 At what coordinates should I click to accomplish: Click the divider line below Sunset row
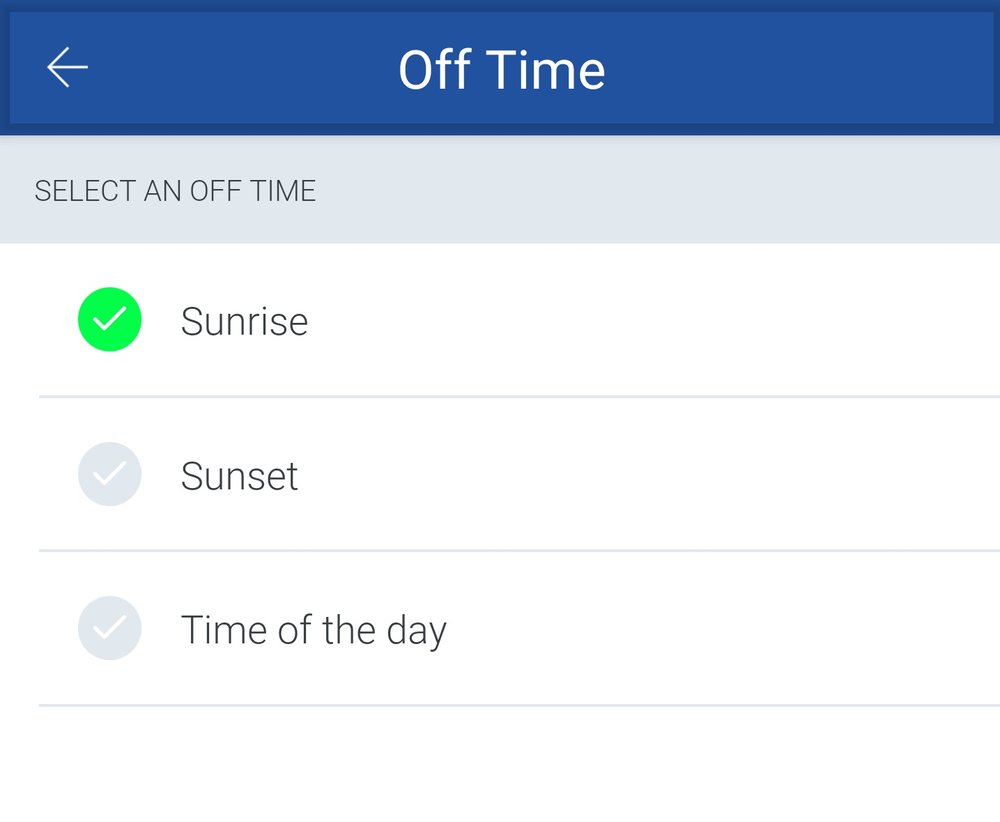point(519,551)
